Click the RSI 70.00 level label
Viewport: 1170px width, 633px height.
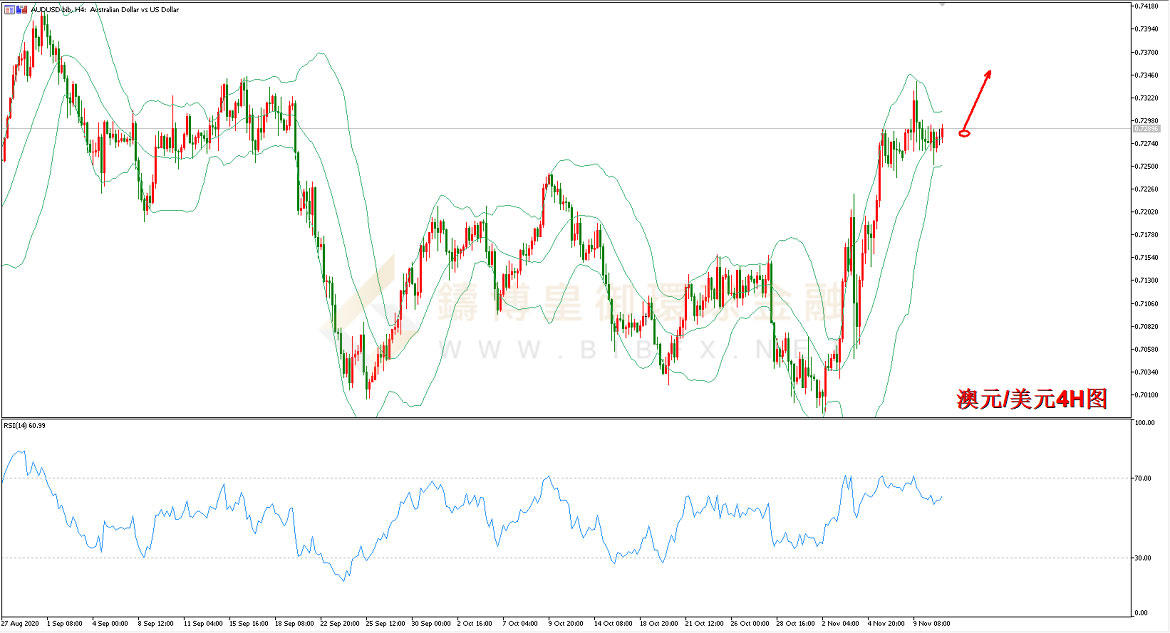coord(1142,478)
